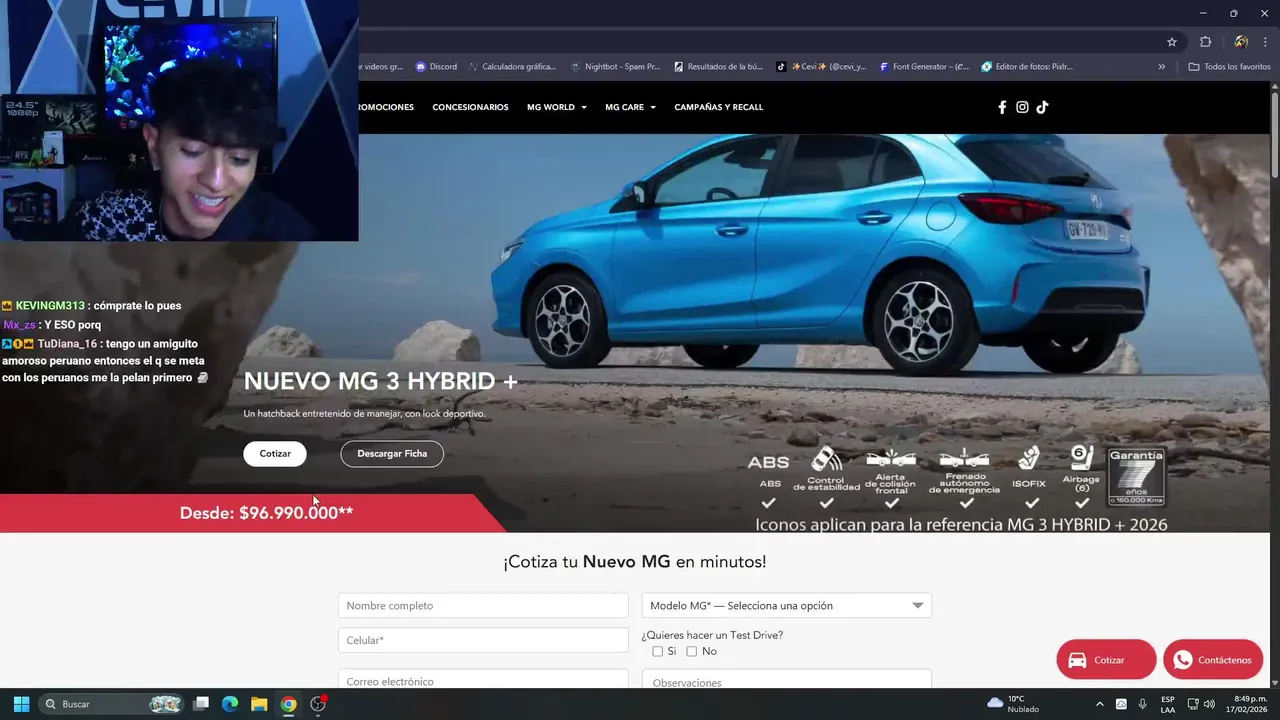The image size is (1280, 720).
Task: Open the Resultados de la bú... bookmark
Action: click(719, 67)
